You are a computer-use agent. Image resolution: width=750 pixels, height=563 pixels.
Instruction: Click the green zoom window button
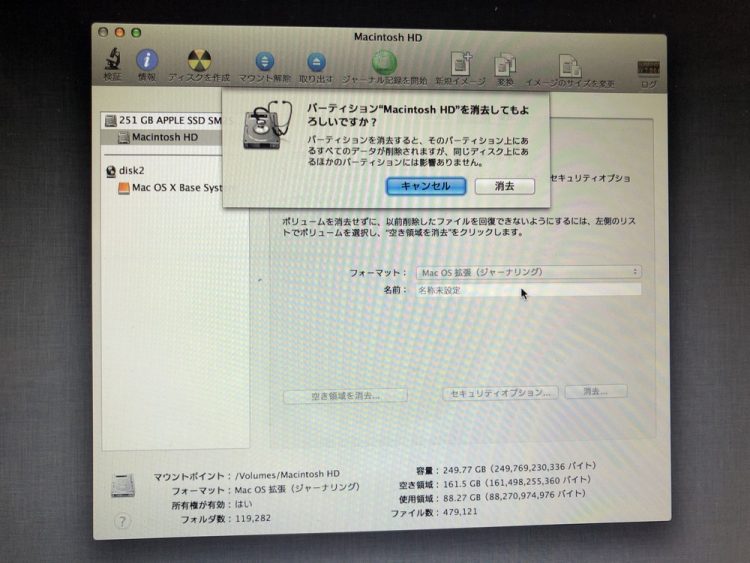[136, 33]
